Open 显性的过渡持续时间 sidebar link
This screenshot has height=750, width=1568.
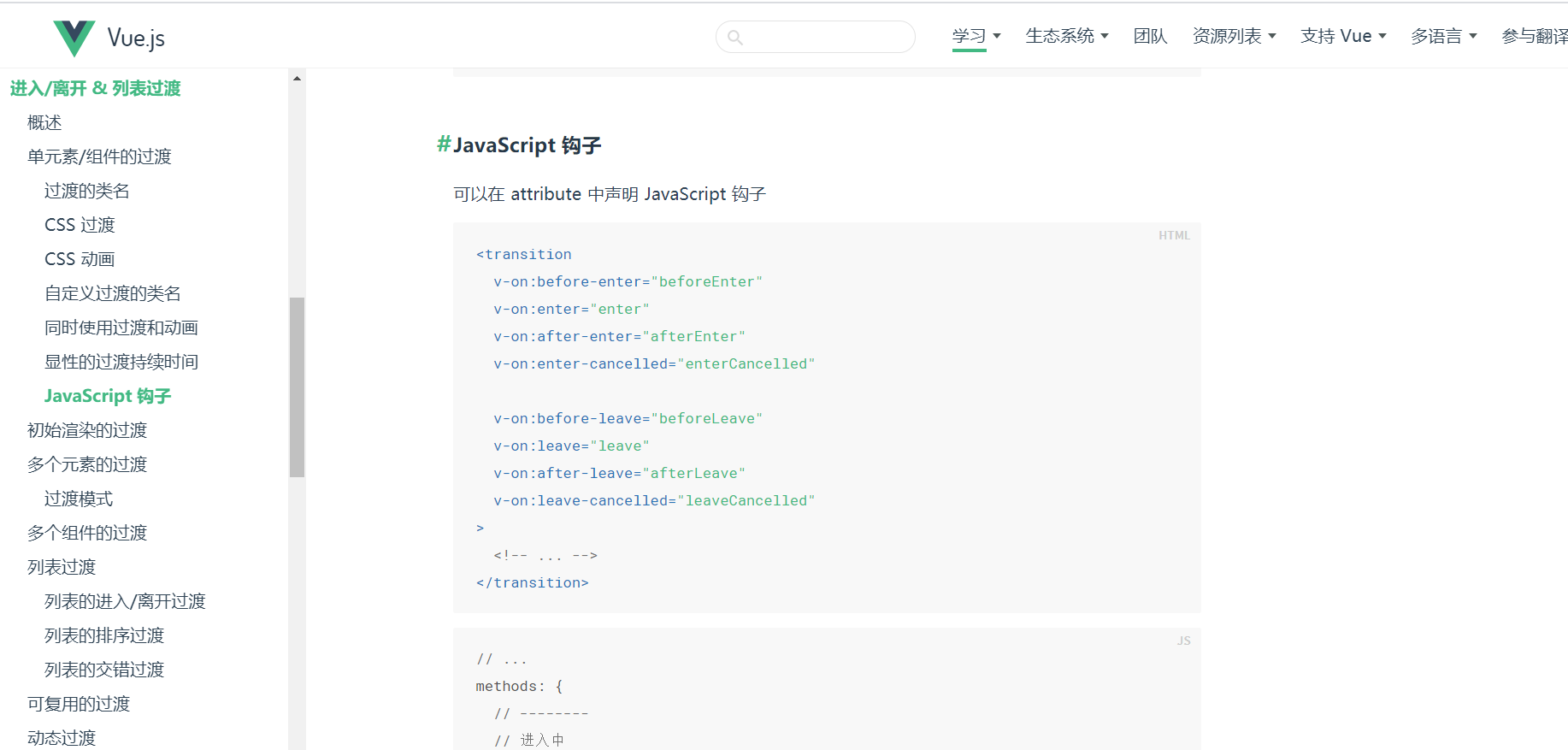click(x=121, y=362)
